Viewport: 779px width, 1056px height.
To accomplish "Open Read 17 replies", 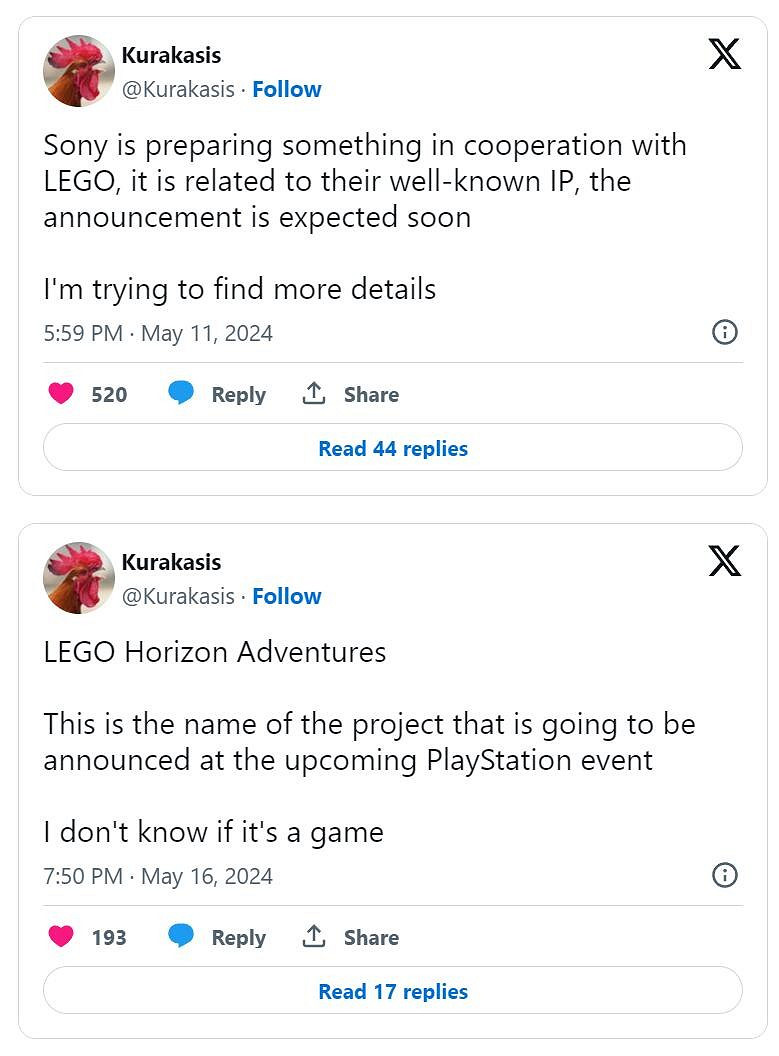I will point(393,992).
